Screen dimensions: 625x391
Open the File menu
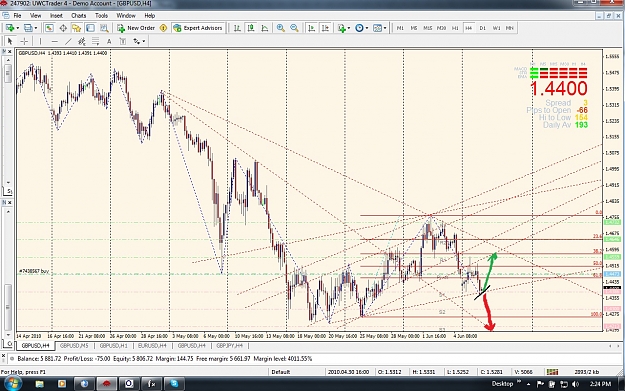18,16
